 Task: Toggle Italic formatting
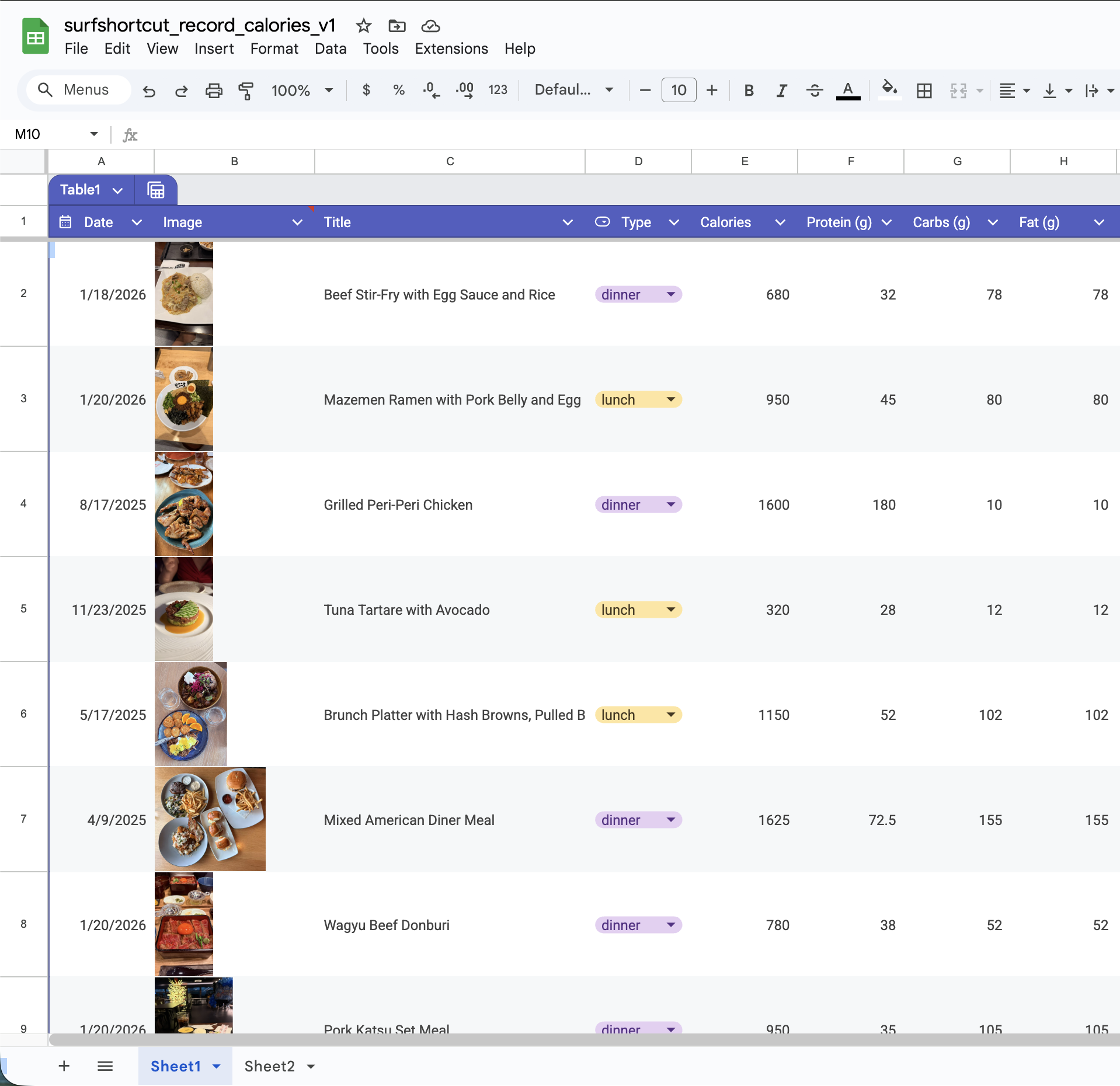tap(781, 90)
